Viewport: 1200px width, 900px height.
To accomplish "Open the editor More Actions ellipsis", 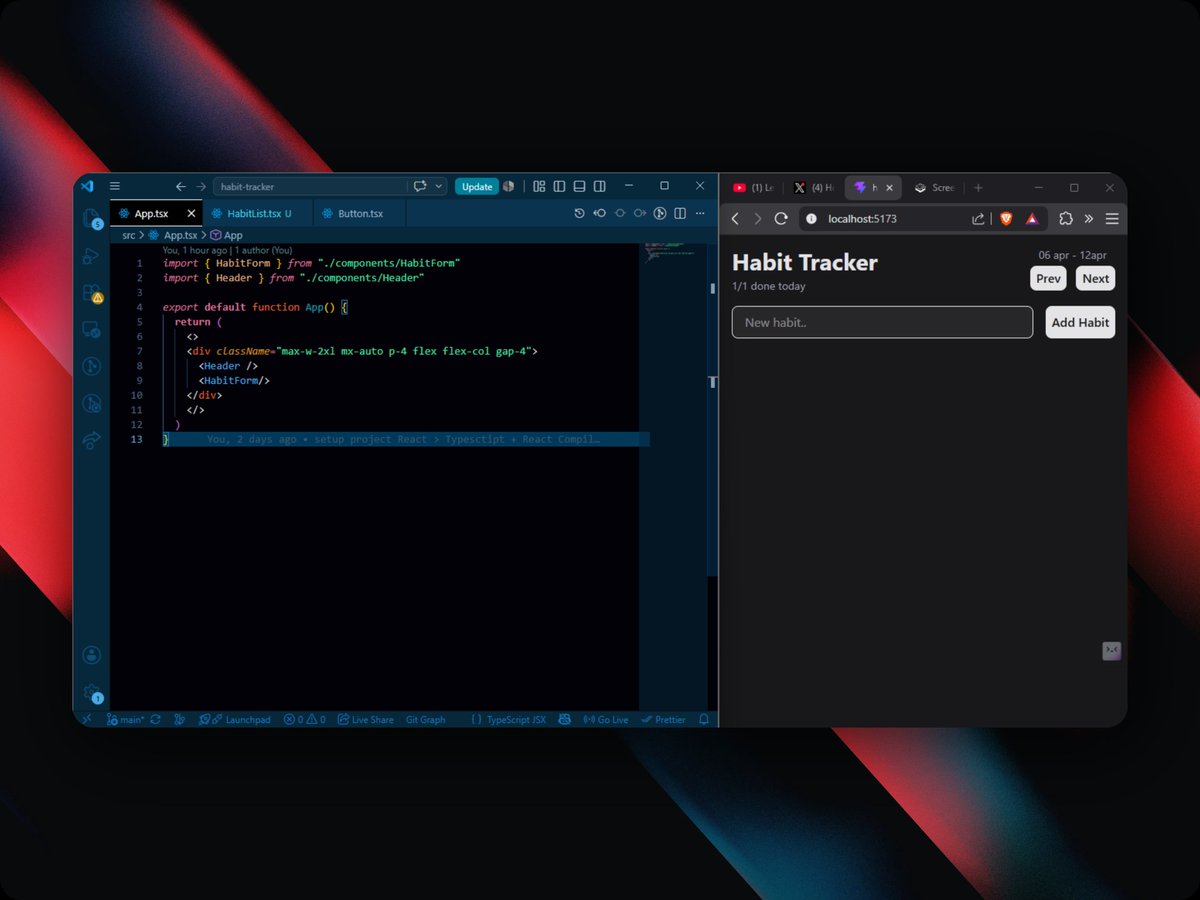I will tap(700, 213).
